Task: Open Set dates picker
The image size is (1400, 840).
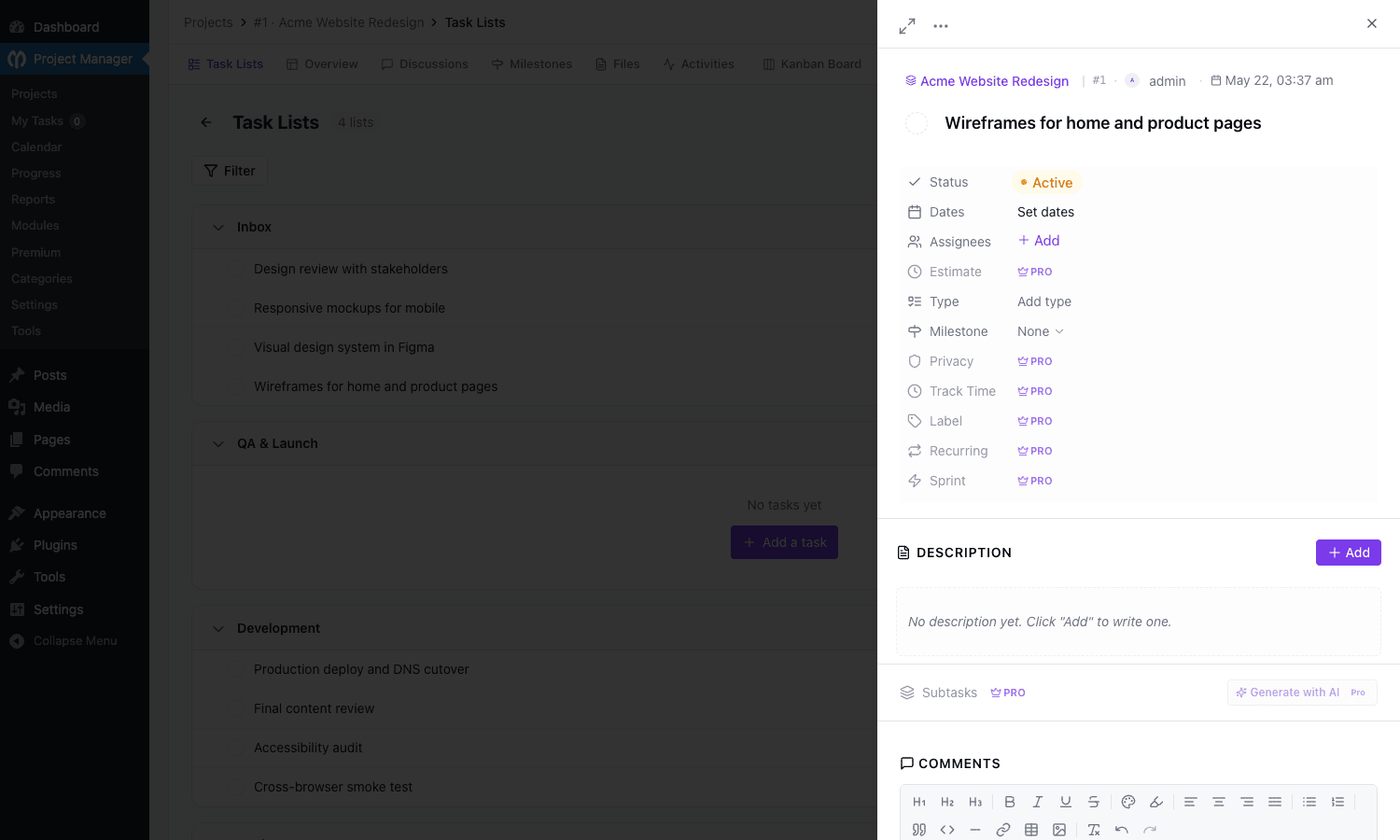Action: [x=1045, y=212]
